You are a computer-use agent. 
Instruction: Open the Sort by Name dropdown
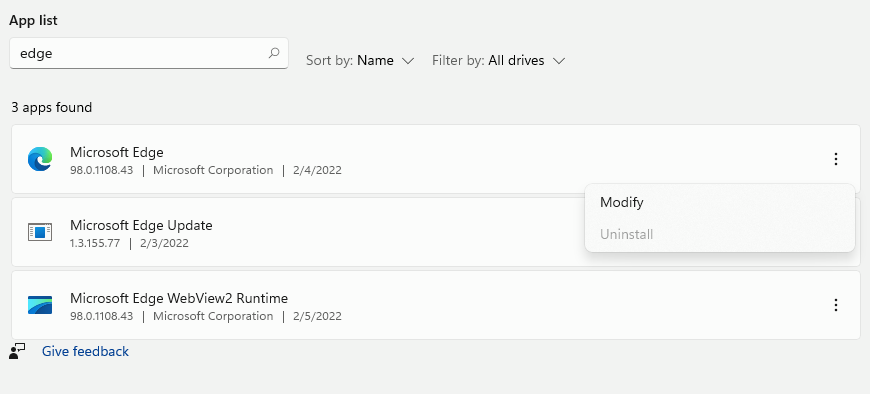point(360,60)
